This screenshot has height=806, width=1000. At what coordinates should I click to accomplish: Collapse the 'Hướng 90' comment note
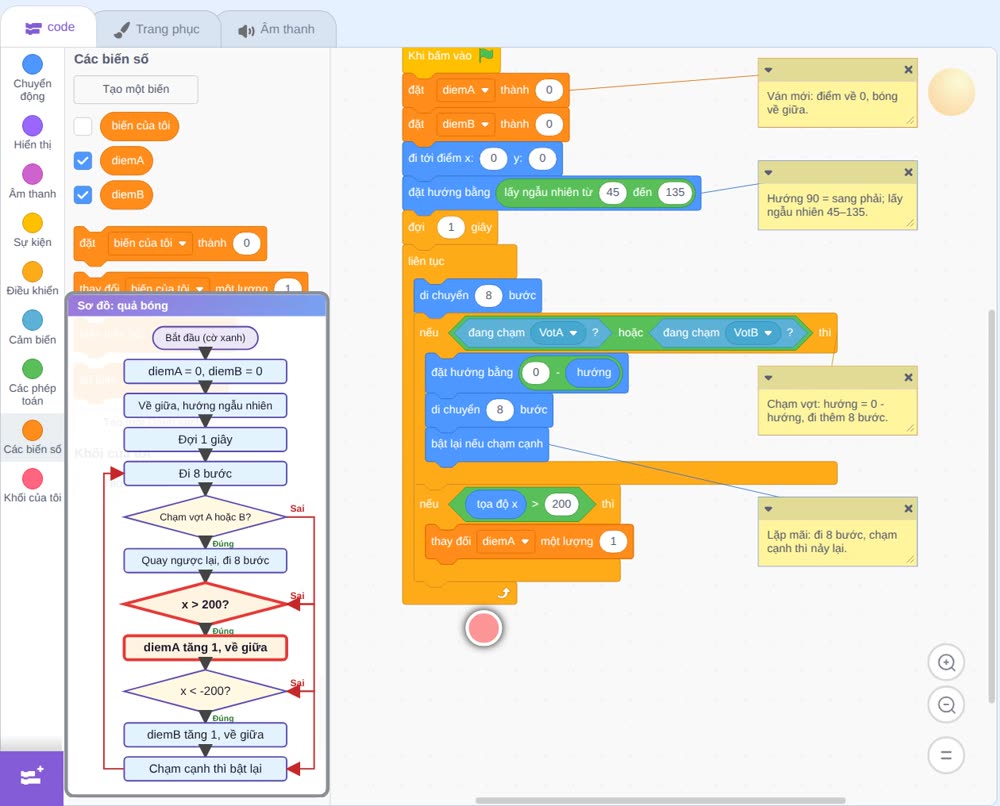768,173
